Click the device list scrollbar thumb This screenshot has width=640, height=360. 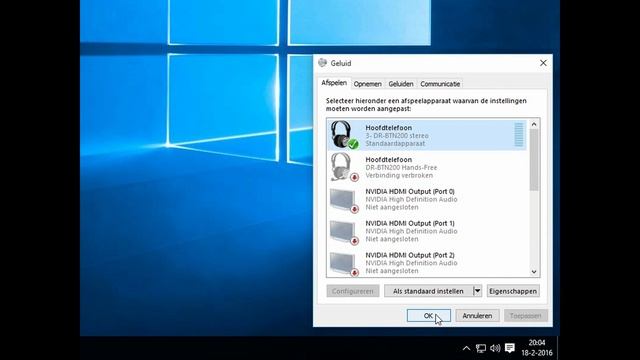click(534, 160)
